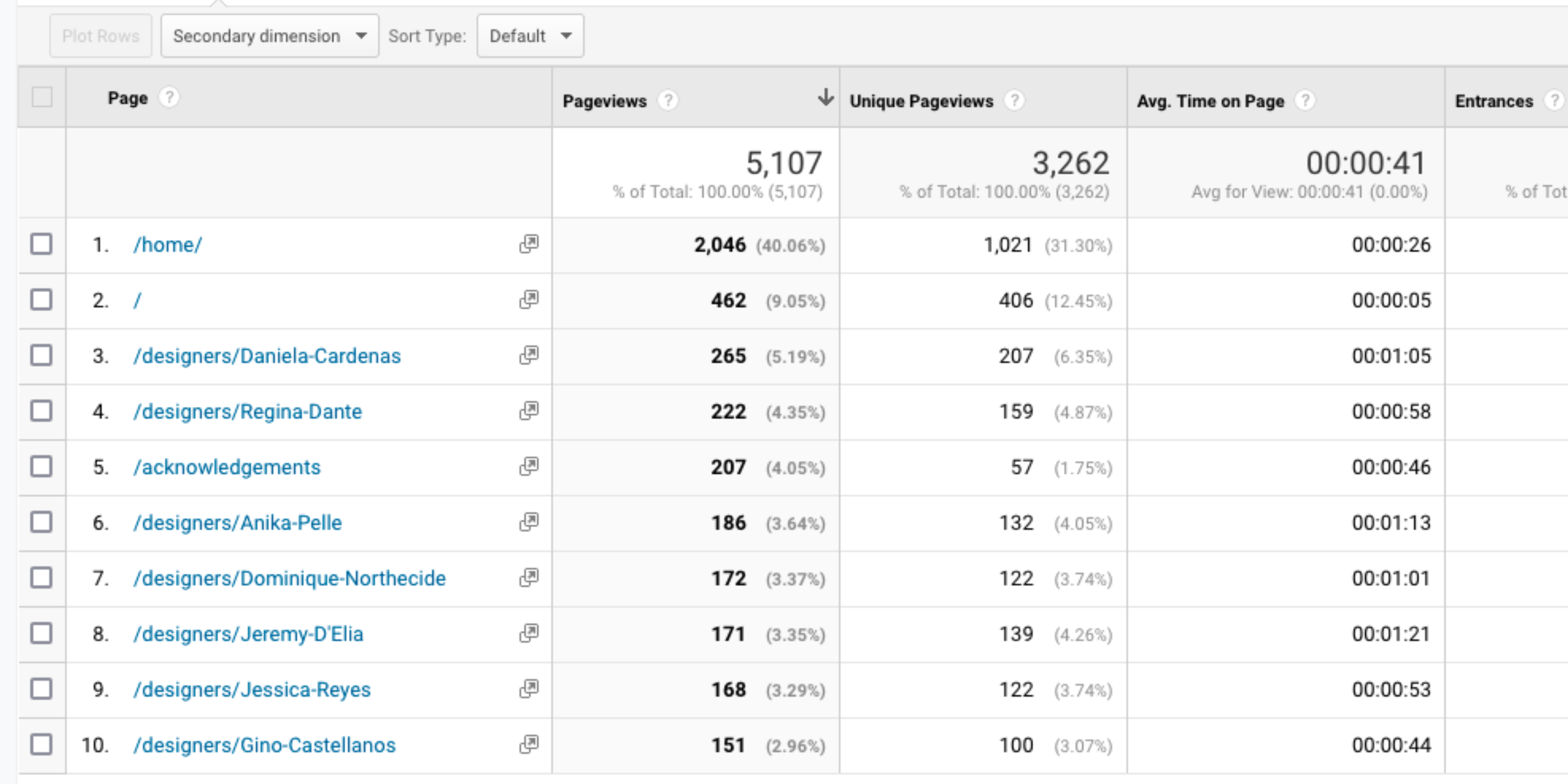Click Pageviews descending sort arrow
Viewport: 1568px width, 784px height.
(825, 97)
